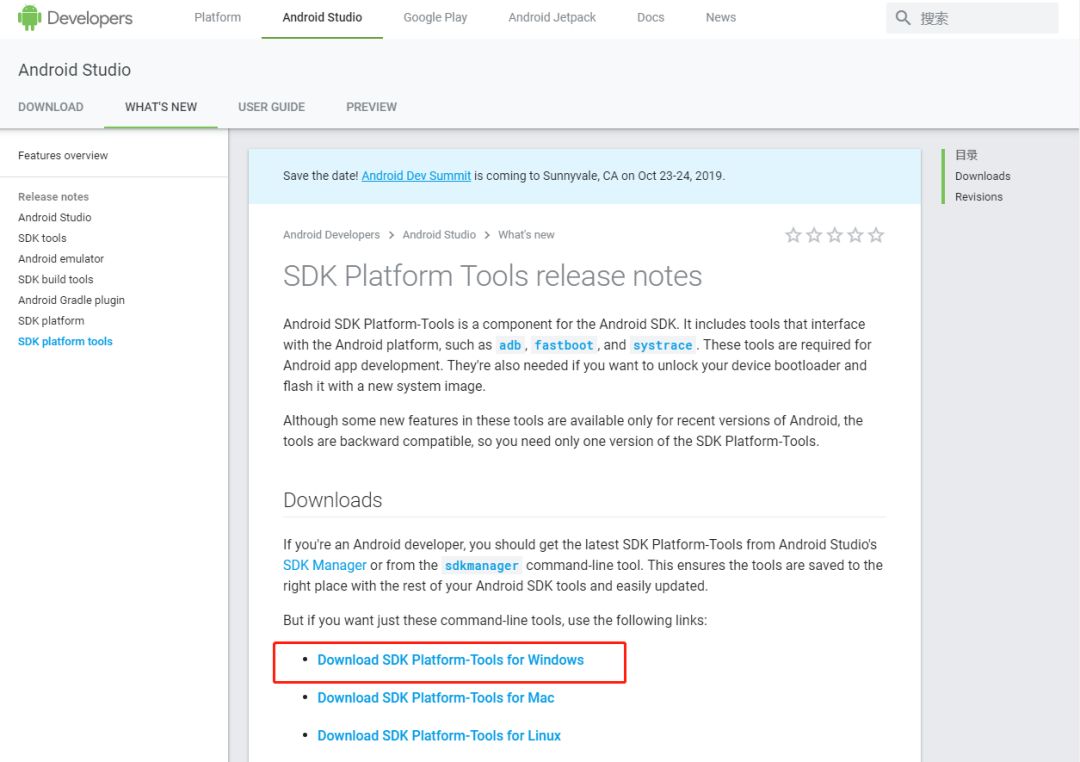
Task: Open the Platform top menu
Action: 218,17
